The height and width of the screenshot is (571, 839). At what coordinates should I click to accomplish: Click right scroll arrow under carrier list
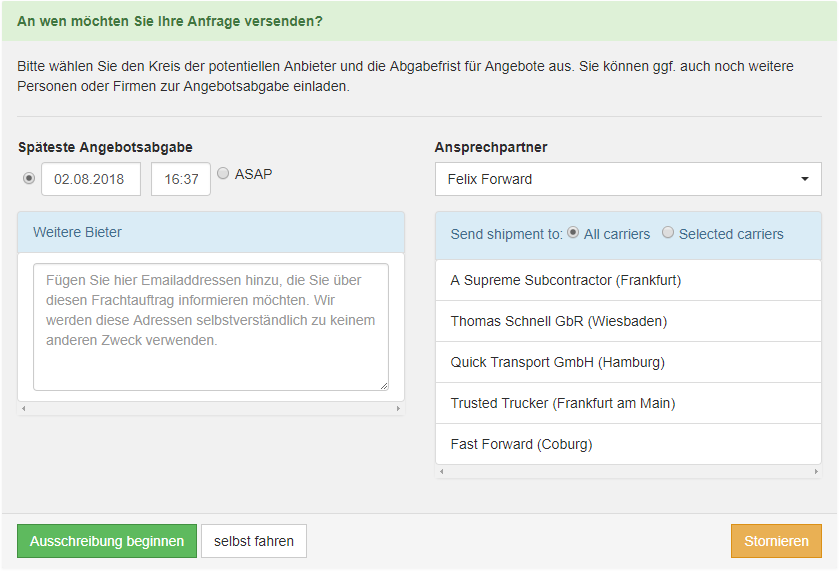pos(816,471)
